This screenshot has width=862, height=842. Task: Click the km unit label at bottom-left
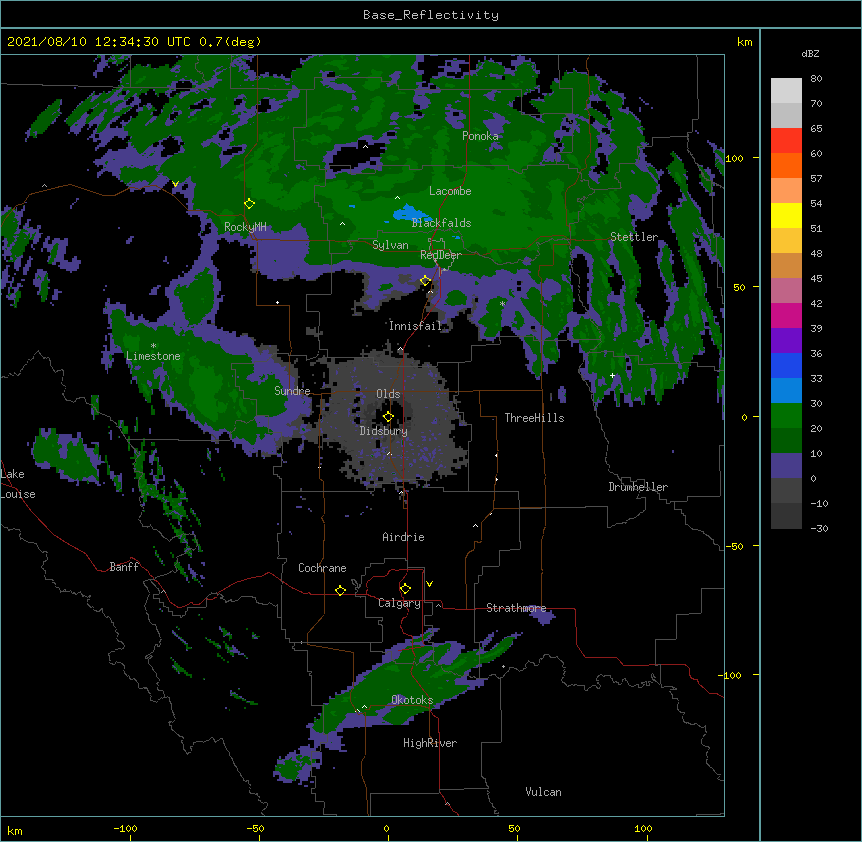[x=15, y=831]
